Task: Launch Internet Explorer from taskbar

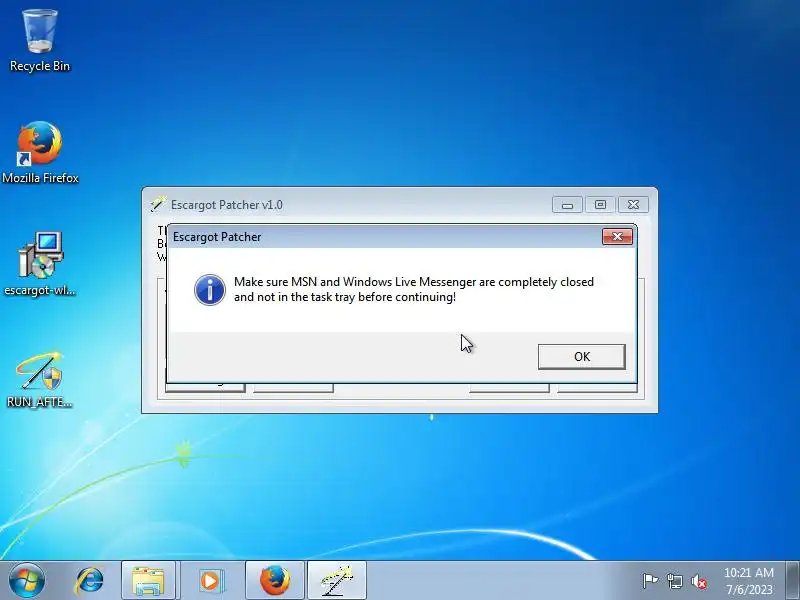Action: point(90,581)
